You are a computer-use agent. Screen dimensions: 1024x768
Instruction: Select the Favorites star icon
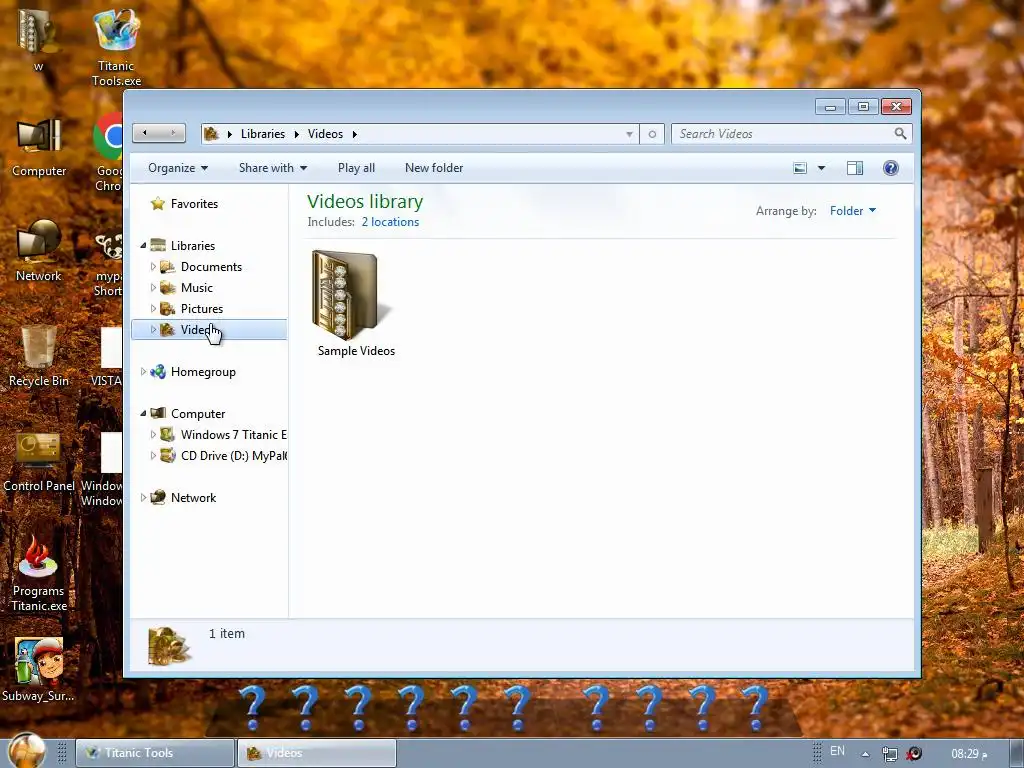tap(157, 204)
